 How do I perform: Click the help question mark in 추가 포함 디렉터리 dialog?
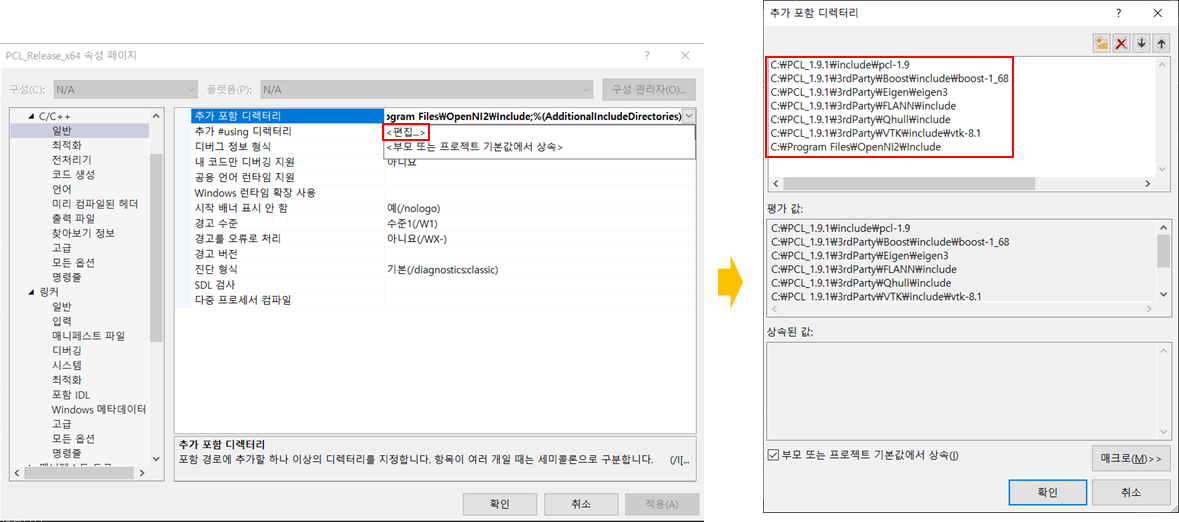(1120, 13)
